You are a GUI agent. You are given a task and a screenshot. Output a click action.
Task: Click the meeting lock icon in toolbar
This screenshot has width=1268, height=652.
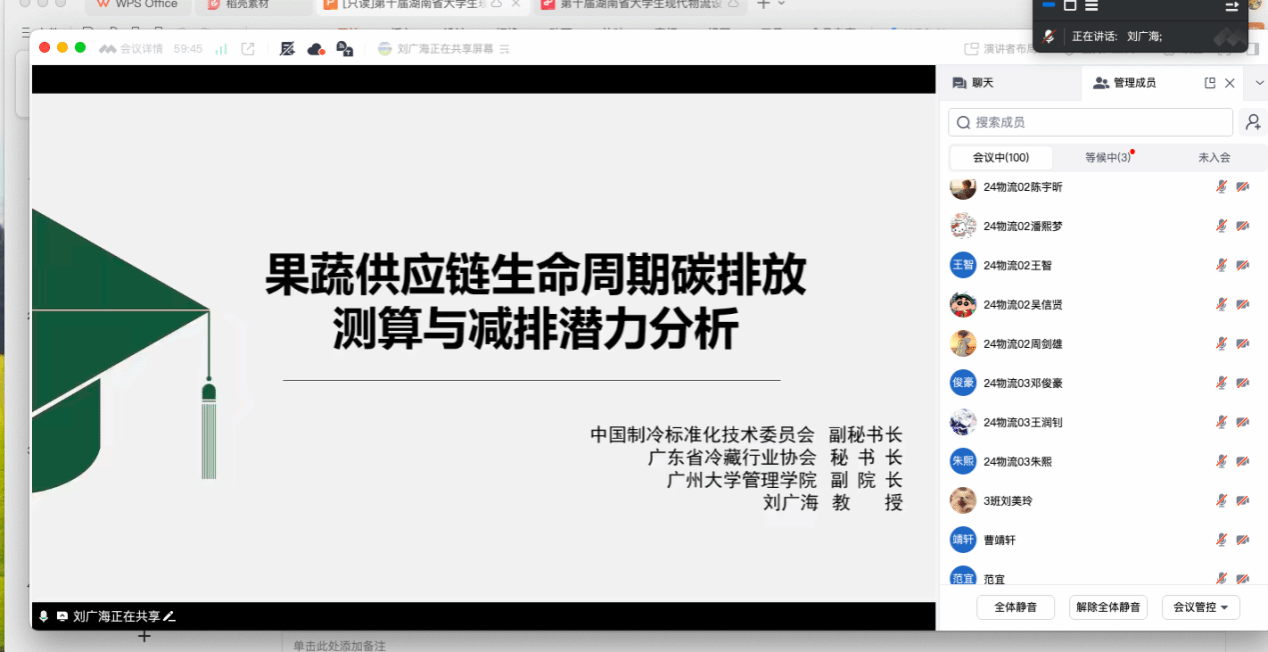pyautogui.click(x=345, y=48)
